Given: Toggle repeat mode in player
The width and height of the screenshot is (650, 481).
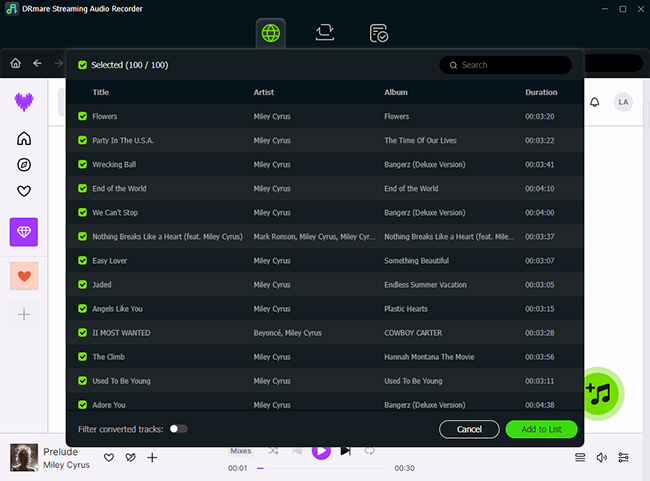Looking at the screenshot, I should 369,451.
